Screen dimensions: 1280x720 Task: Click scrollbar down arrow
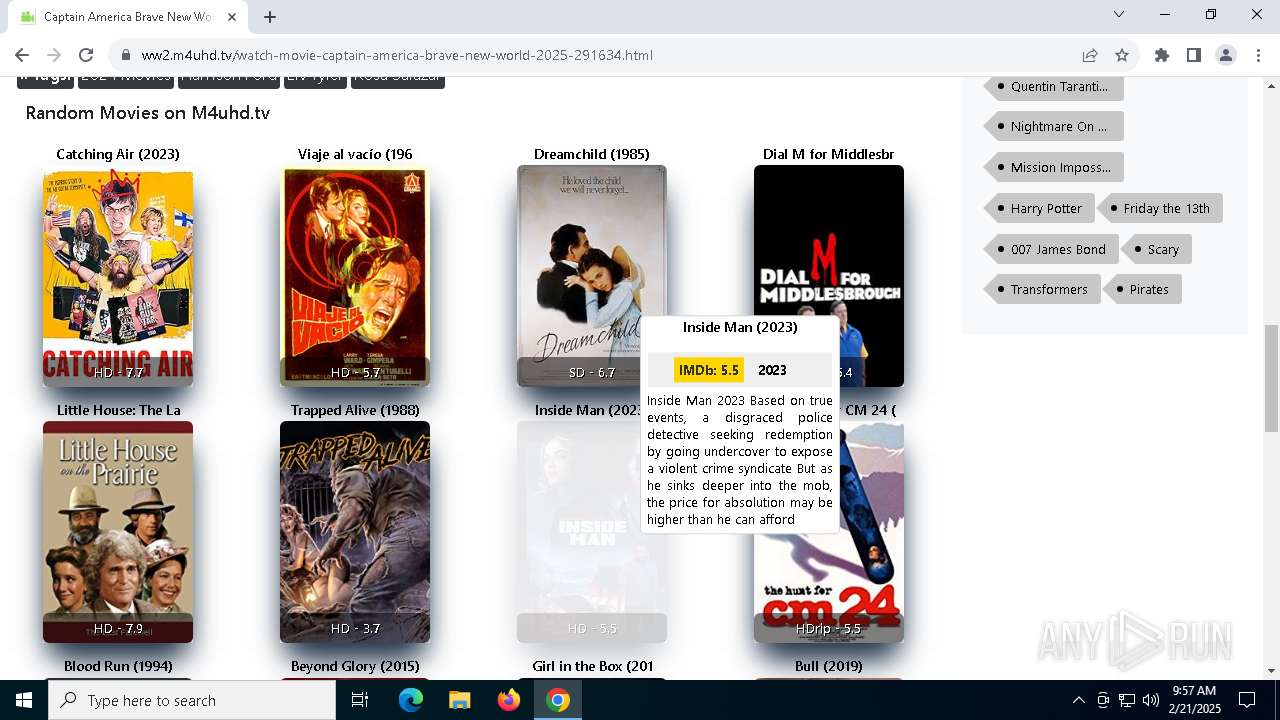click(1272, 671)
